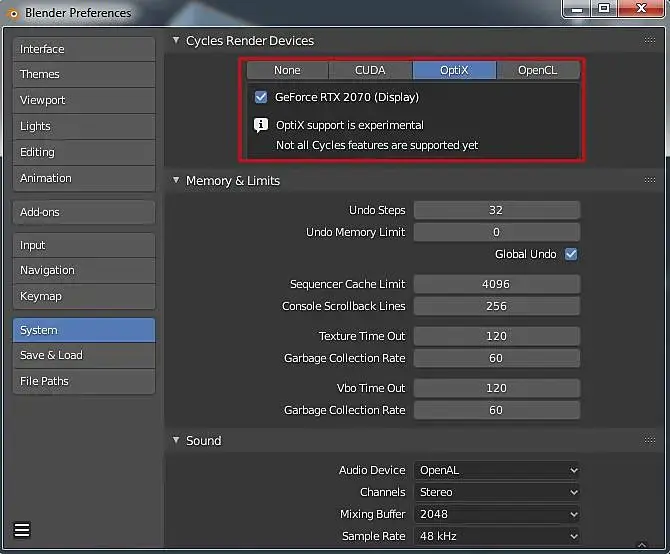Open the Sample Rate dropdown

tap(497, 536)
